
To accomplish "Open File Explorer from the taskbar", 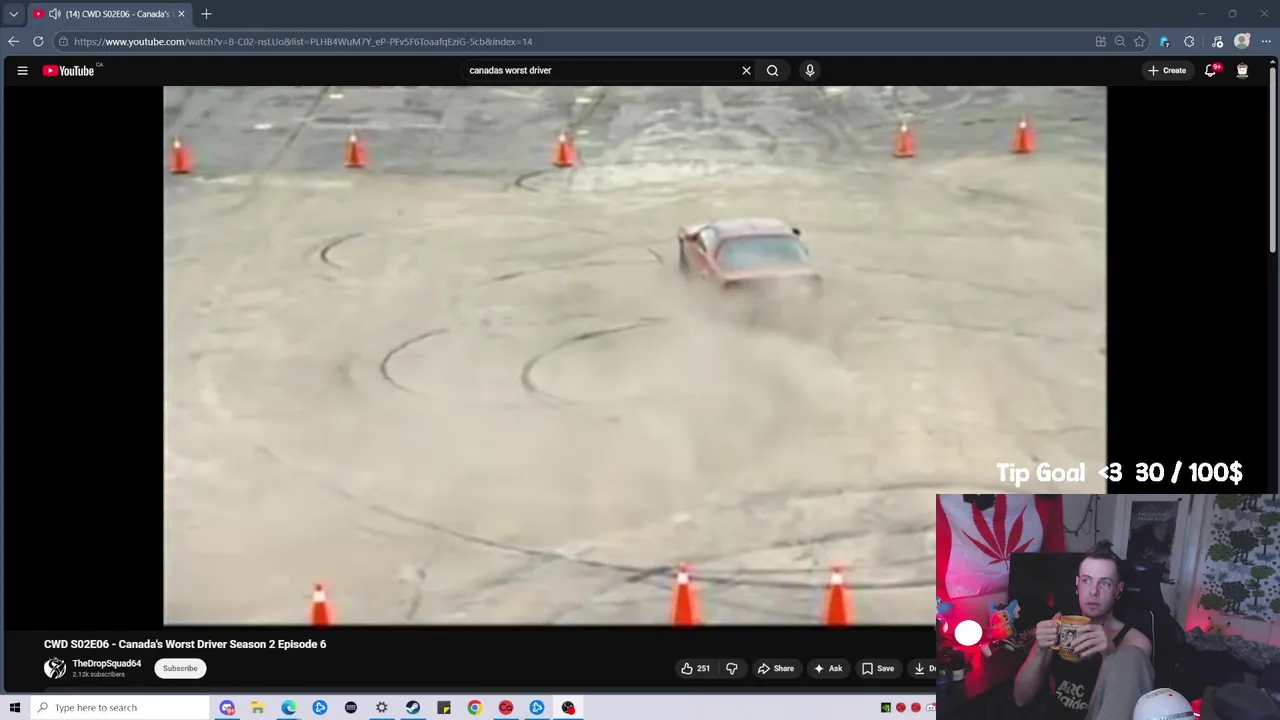I will point(257,707).
